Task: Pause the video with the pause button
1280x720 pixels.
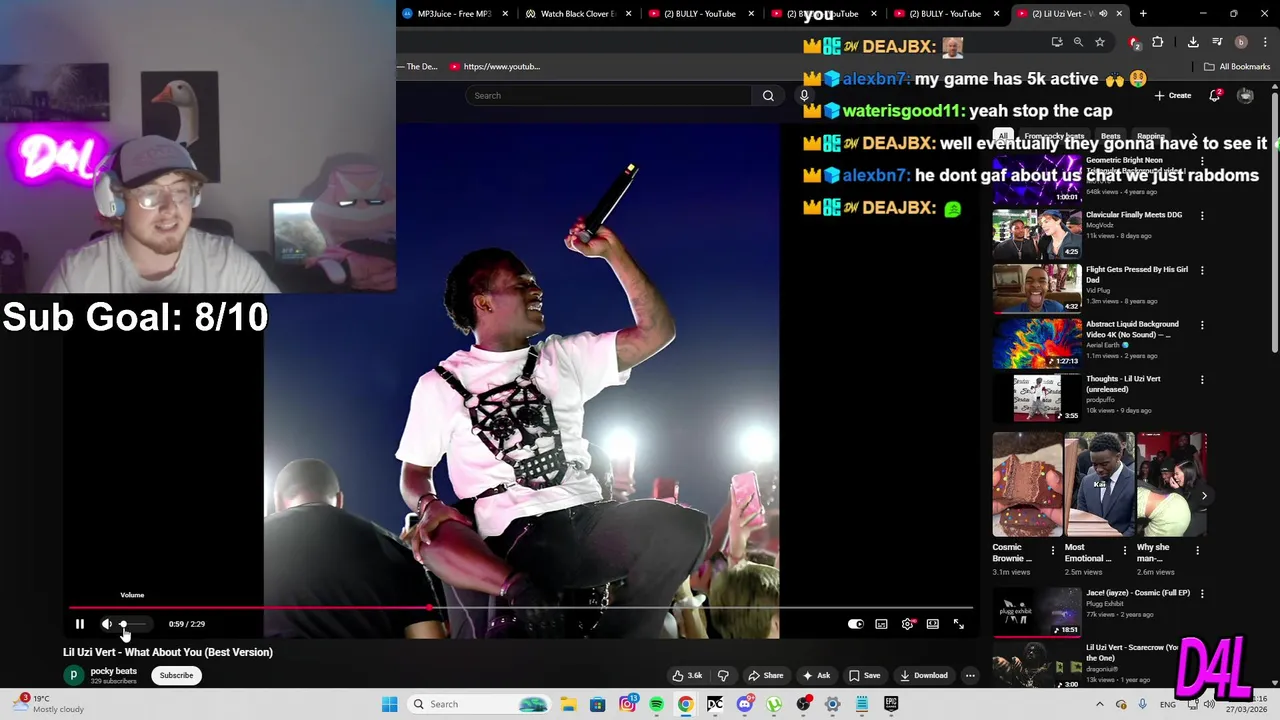Action: 80,624
